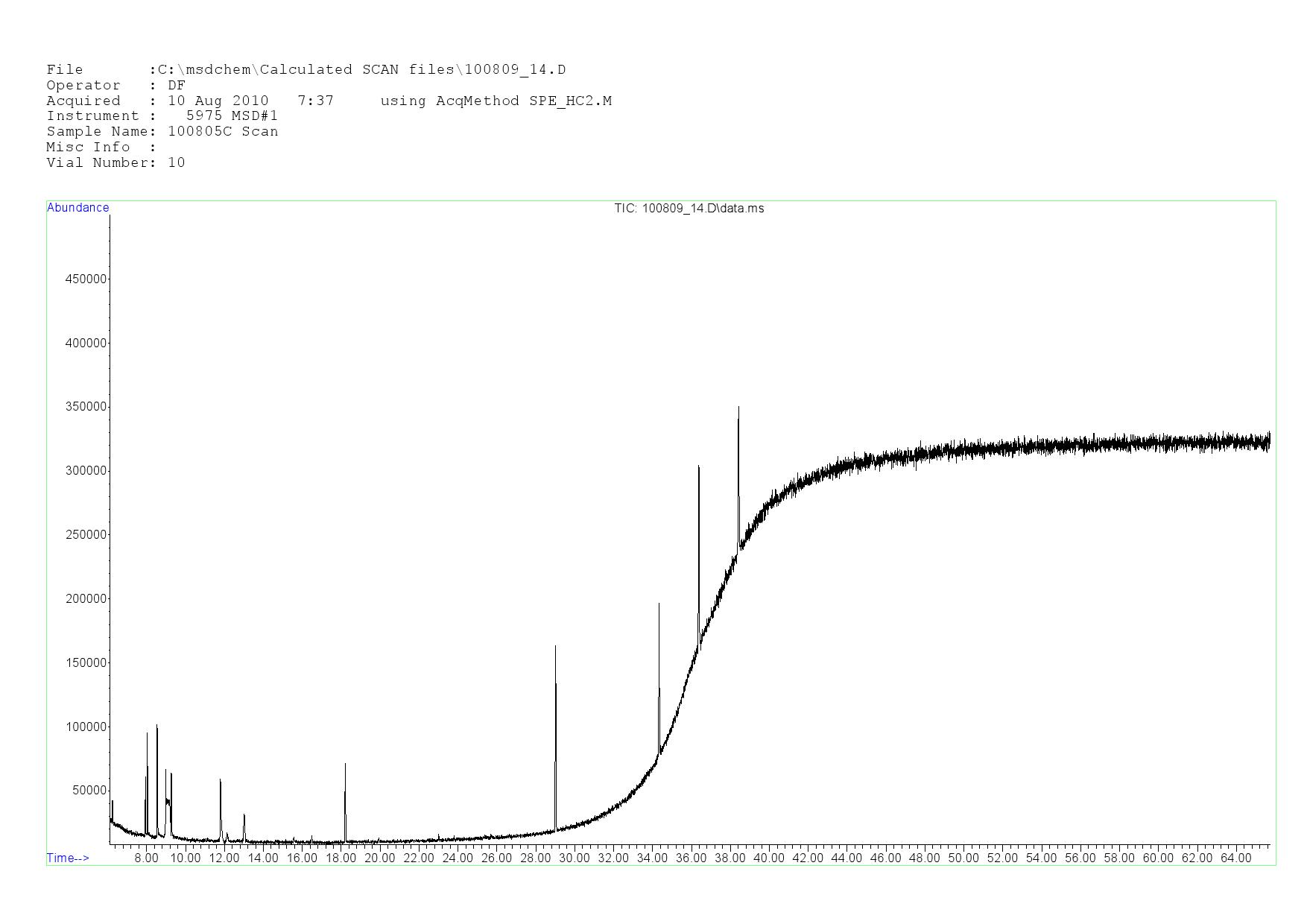Click the file path 100809_14.D in header

pyautogui.click(x=514, y=70)
